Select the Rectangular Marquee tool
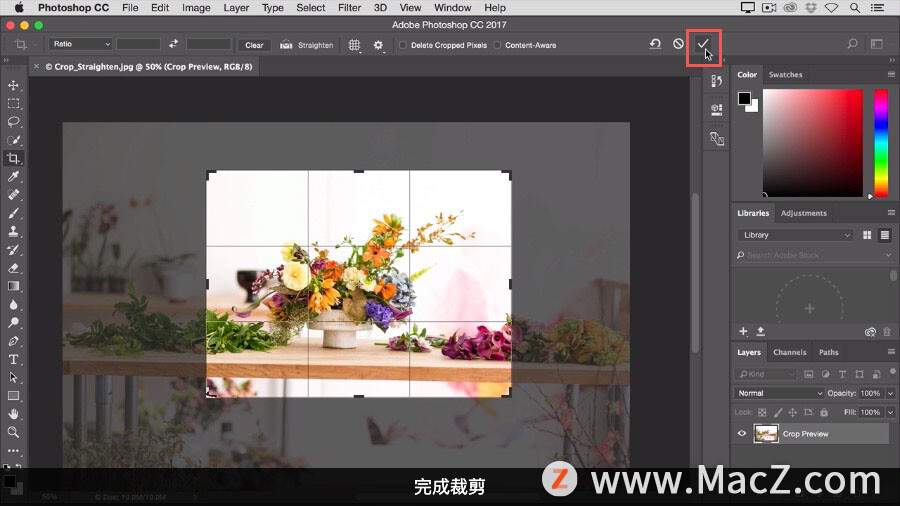This screenshot has height=506, width=900. 13,104
